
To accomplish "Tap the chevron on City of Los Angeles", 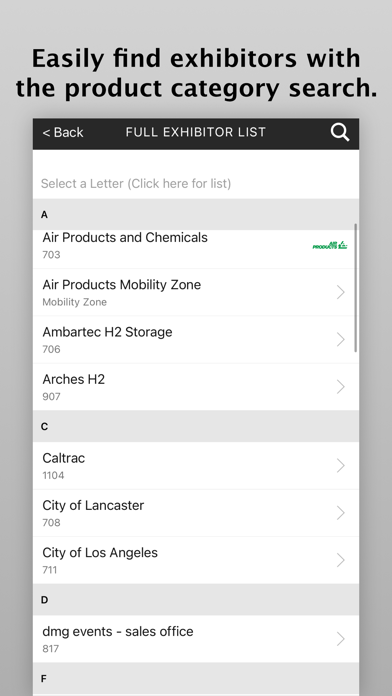I will [341, 560].
